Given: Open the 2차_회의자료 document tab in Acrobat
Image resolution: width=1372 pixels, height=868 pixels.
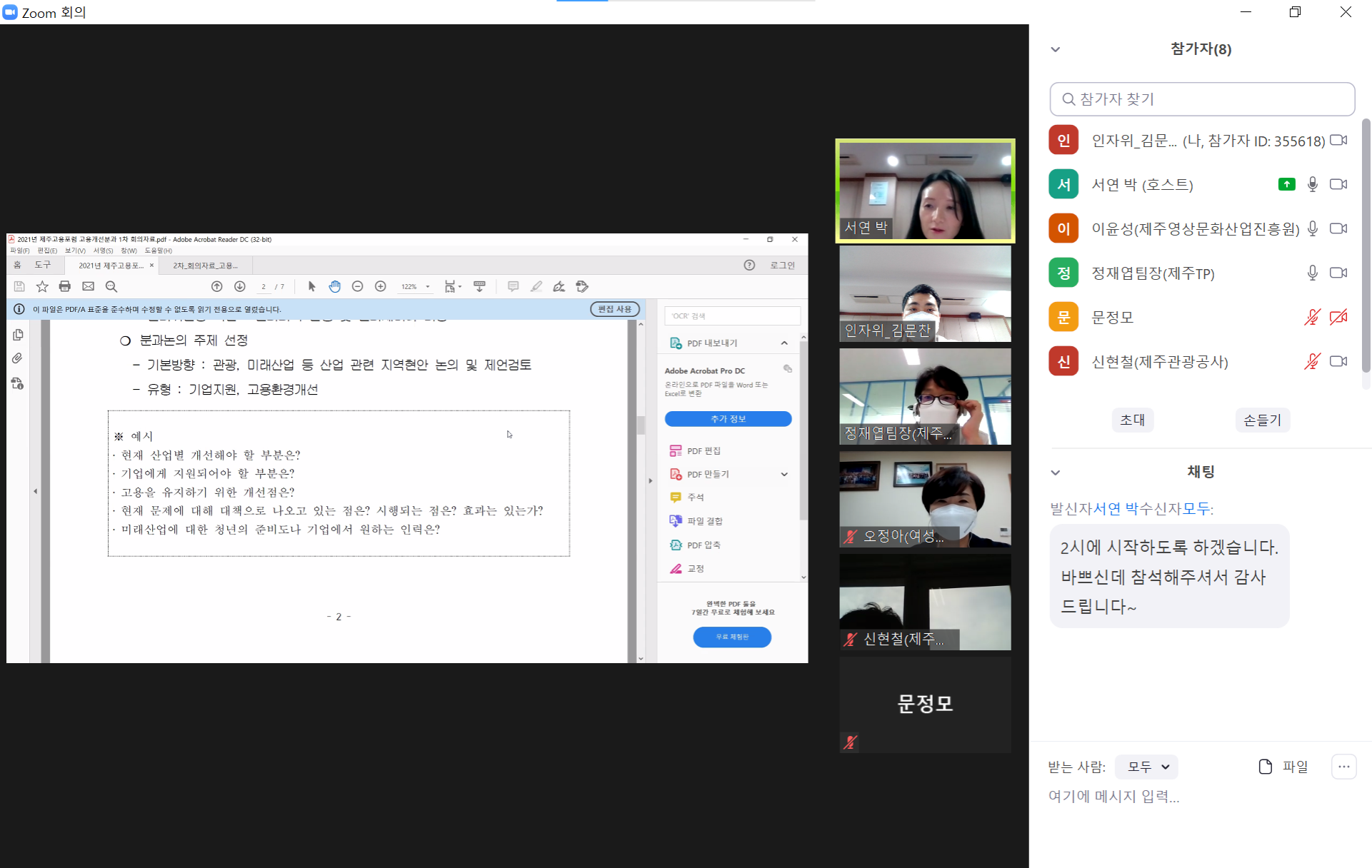Looking at the screenshot, I should click(x=205, y=266).
